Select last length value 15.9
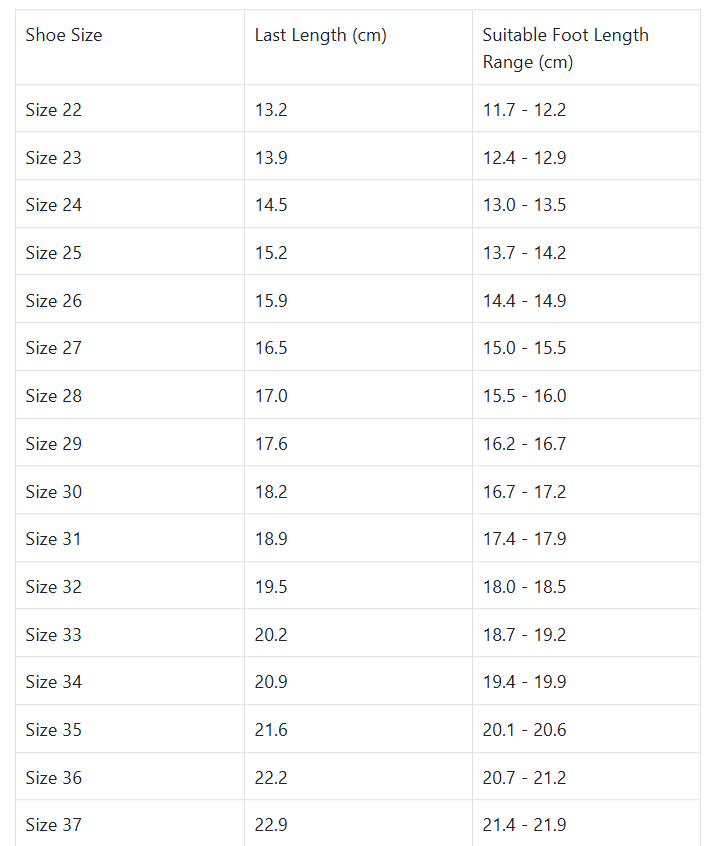This screenshot has width=711, height=846. click(x=271, y=301)
